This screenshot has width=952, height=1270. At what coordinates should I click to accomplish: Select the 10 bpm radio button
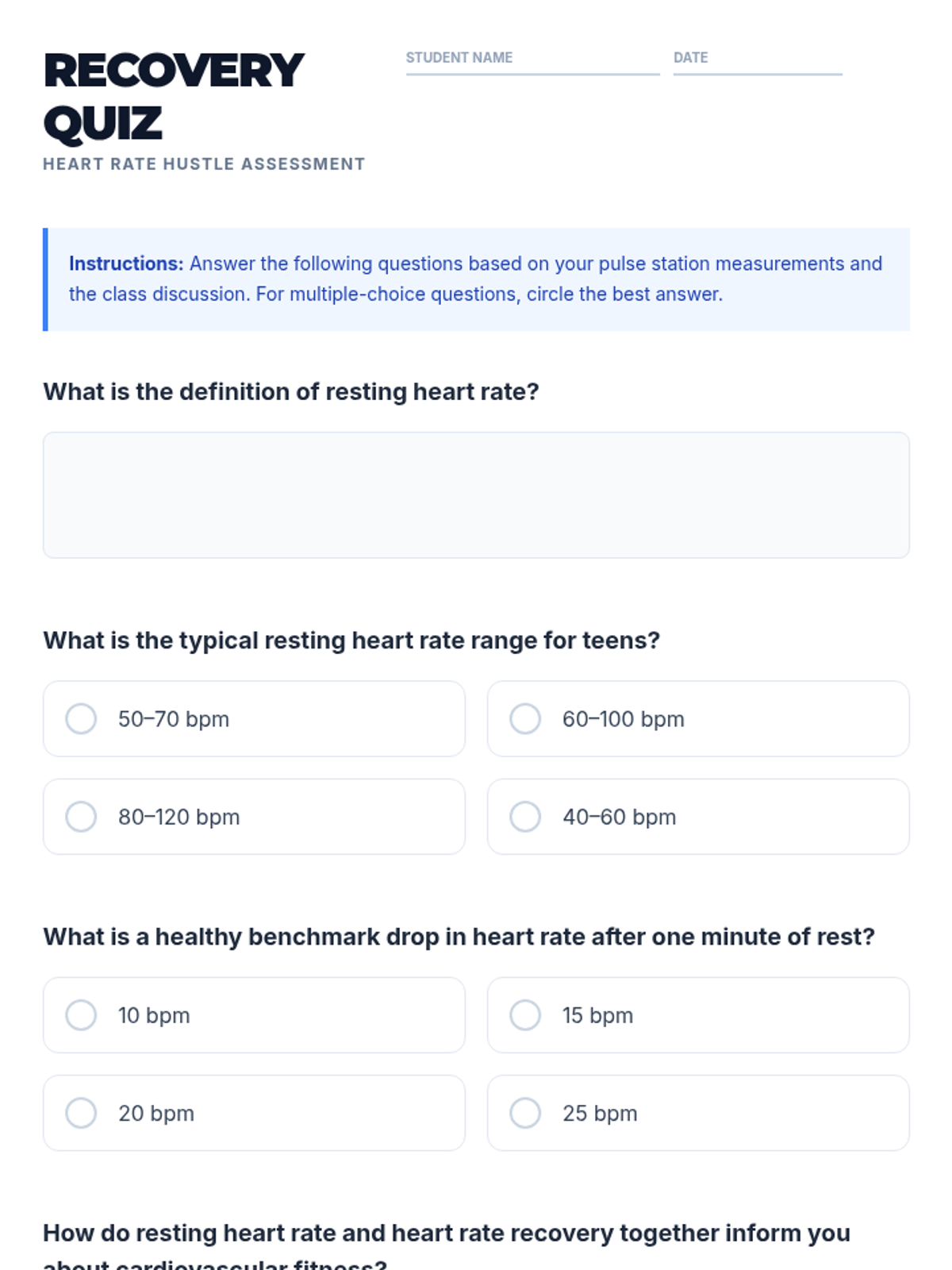tap(81, 1015)
